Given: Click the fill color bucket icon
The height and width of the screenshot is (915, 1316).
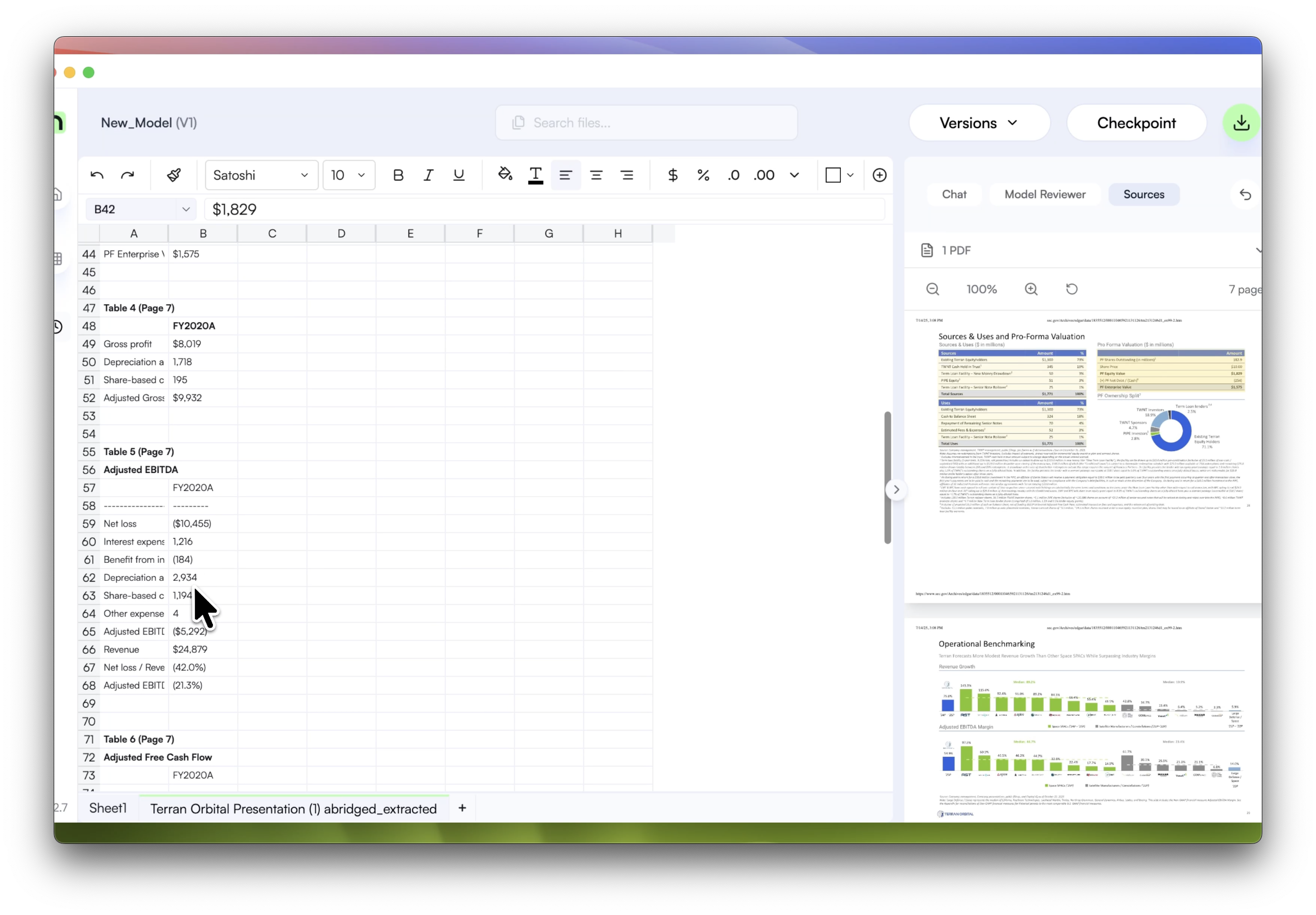Looking at the screenshot, I should tap(505, 174).
